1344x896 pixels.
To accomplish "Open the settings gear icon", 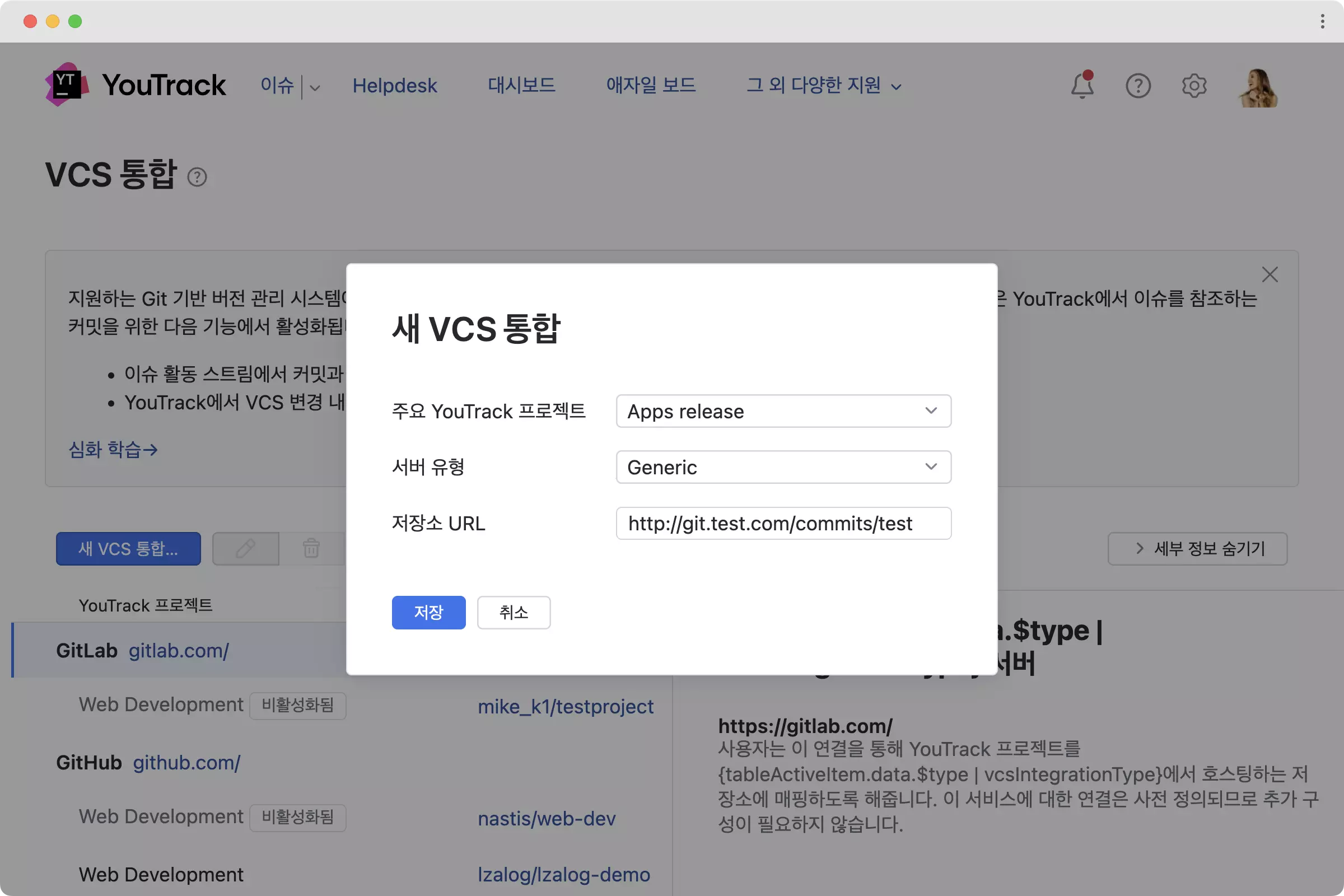I will tap(1194, 86).
